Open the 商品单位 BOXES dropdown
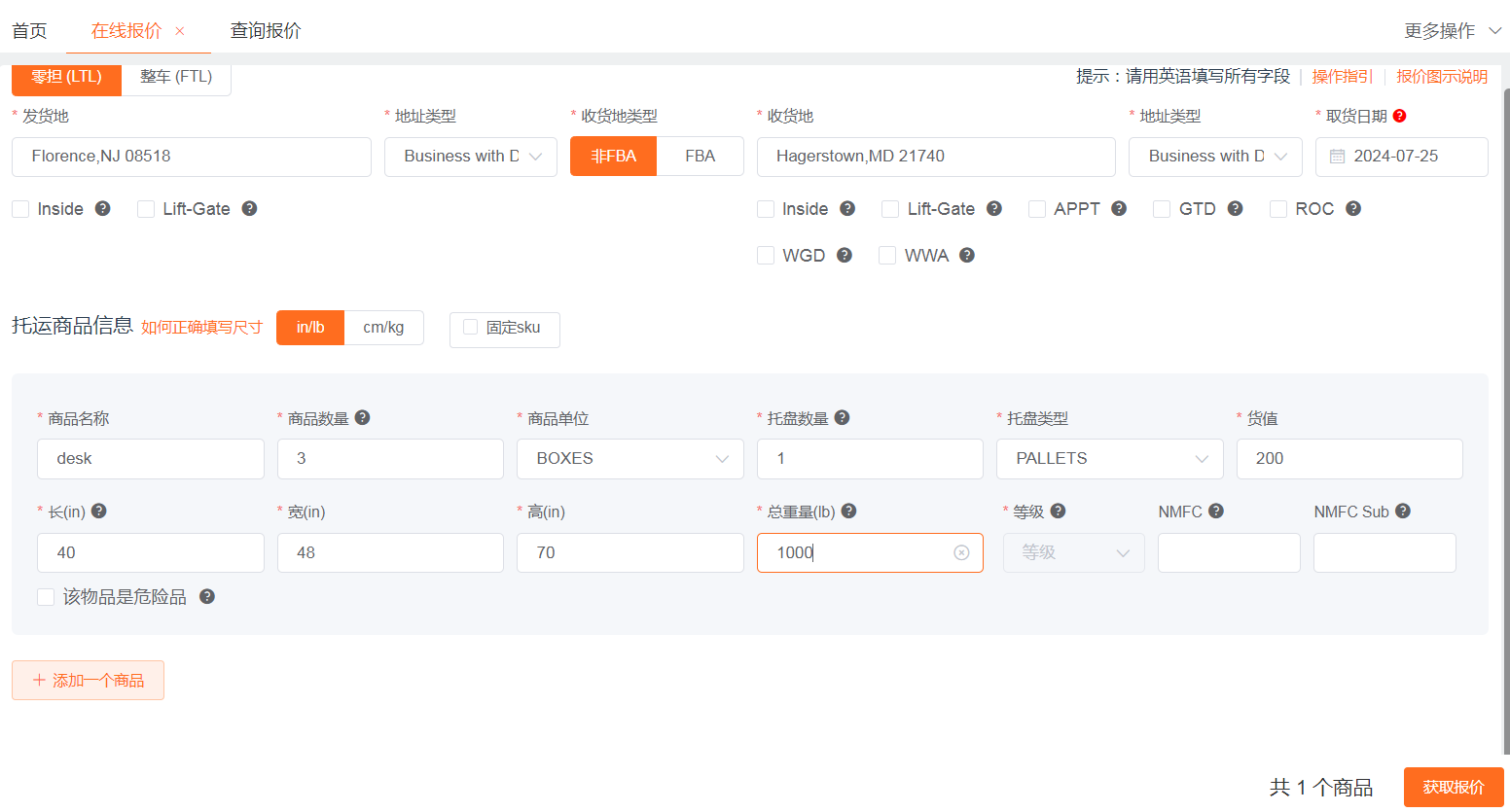The image size is (1510, 812). (629, 459)
